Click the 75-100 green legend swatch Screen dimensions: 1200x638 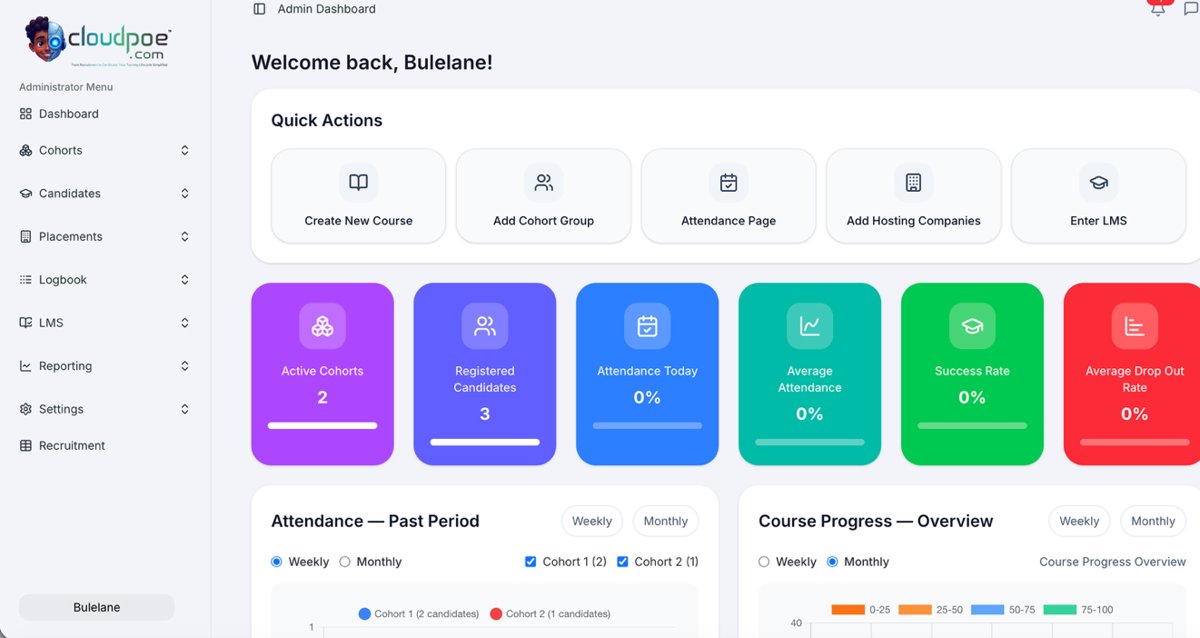(x=1060, y=609)
